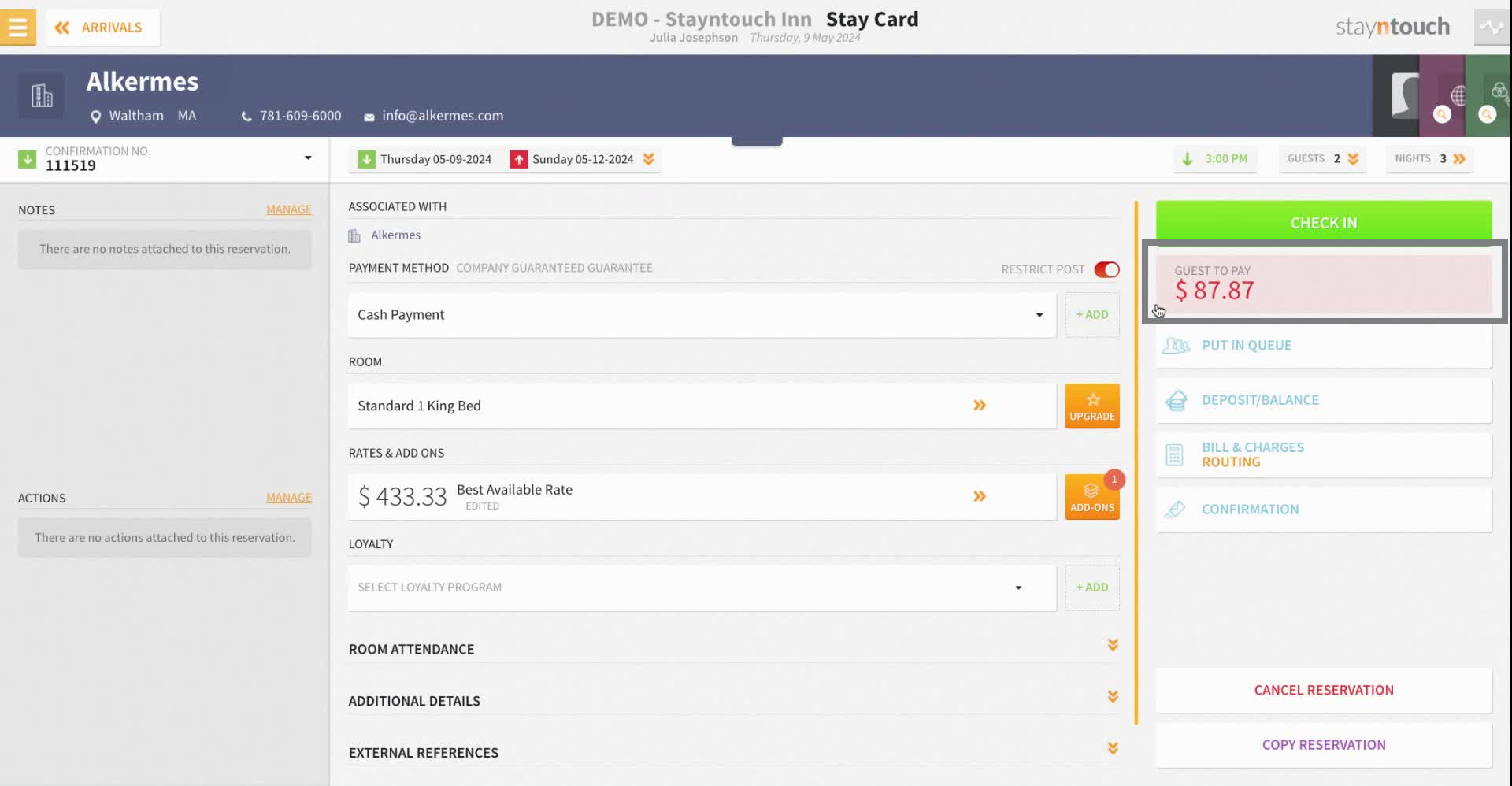
Task: Open the confirmation number dropdown arrow
Action: point(308,158)
